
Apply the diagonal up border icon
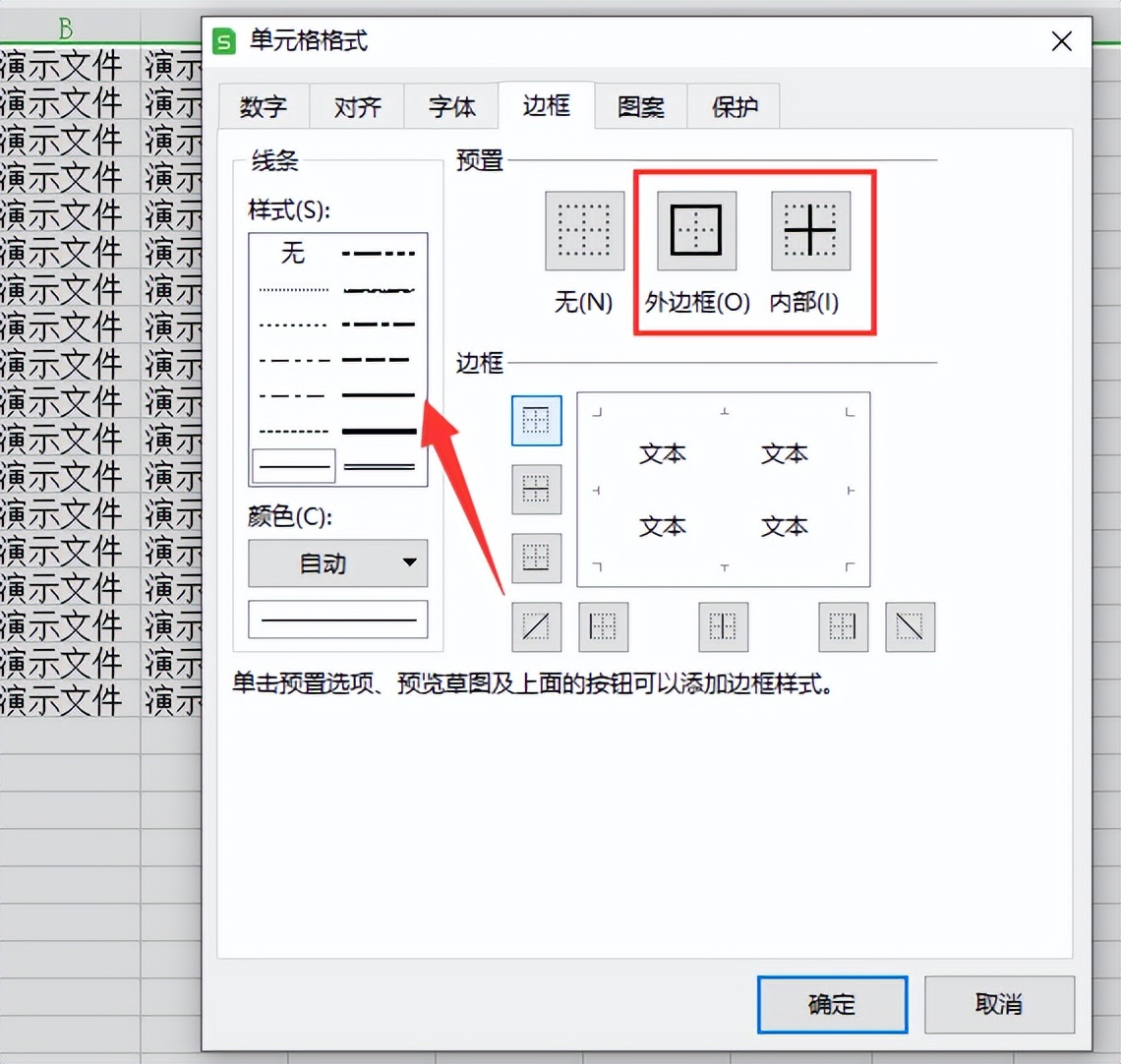tap(536, 626)
